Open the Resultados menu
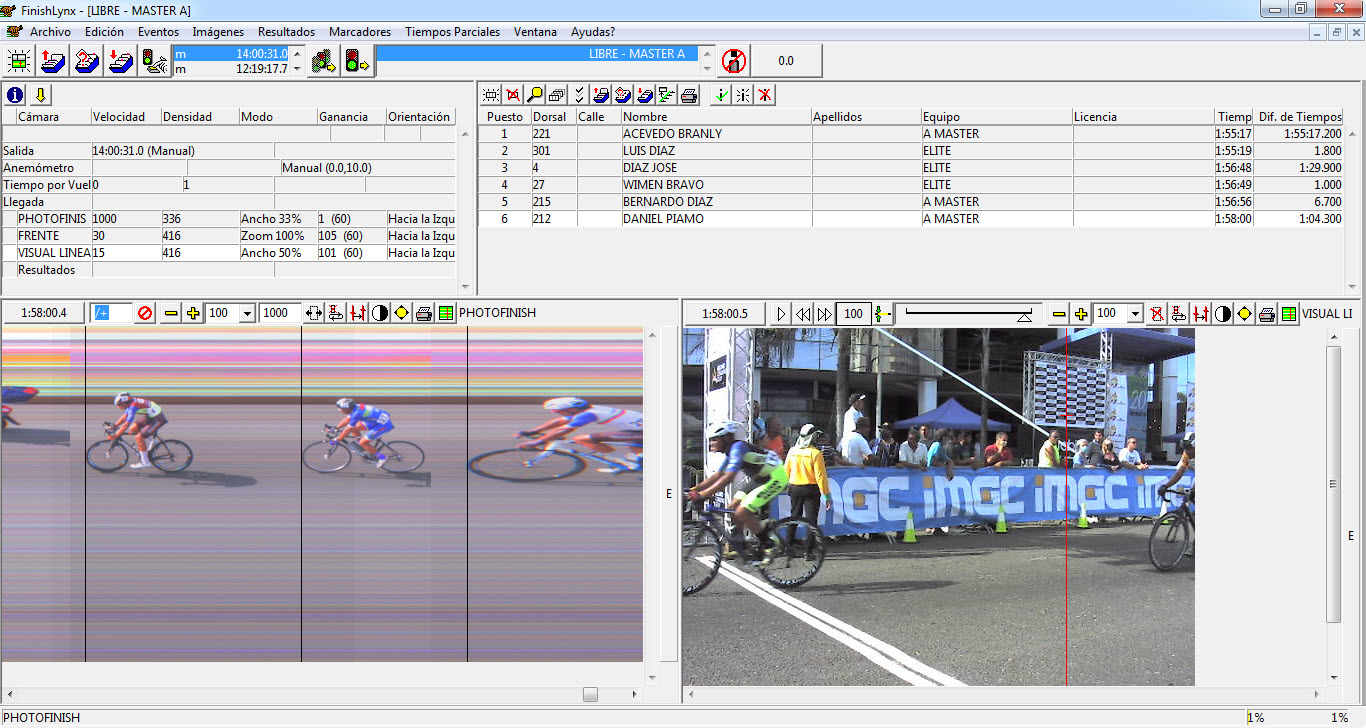Screen dimensions: 1366x728 (x=286, y=32)
